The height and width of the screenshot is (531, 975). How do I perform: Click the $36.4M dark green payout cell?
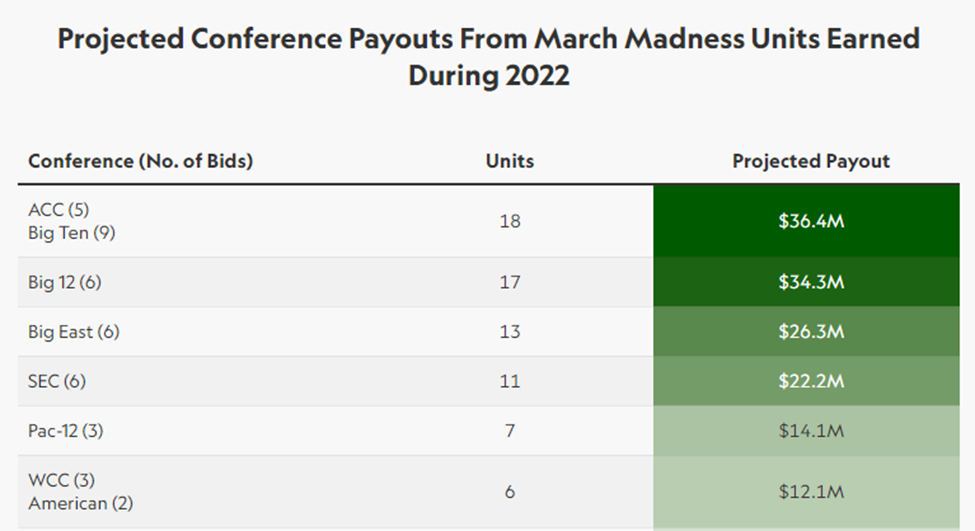(x=811, y=221)
